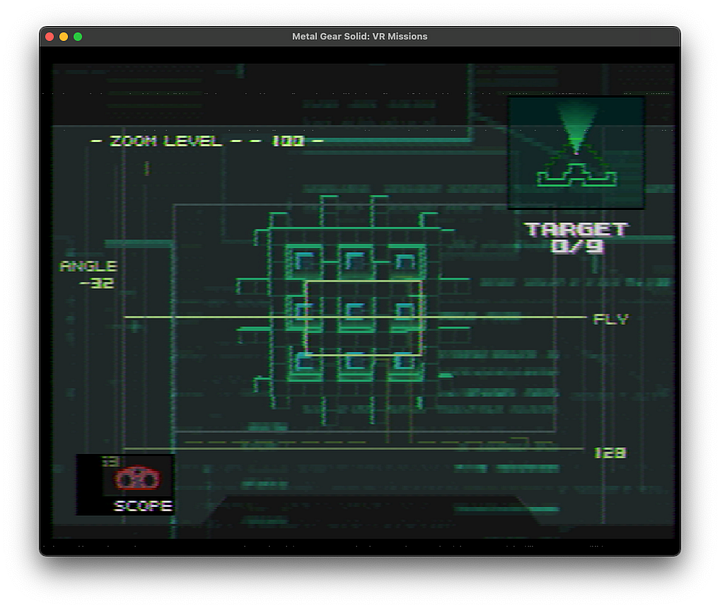Click the bottom-left target in the grid

[x=304, y=364]
